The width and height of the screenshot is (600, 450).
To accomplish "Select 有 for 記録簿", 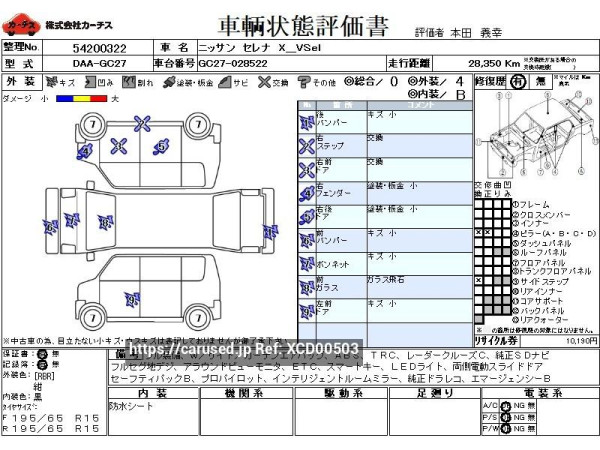I will (42, 364).
